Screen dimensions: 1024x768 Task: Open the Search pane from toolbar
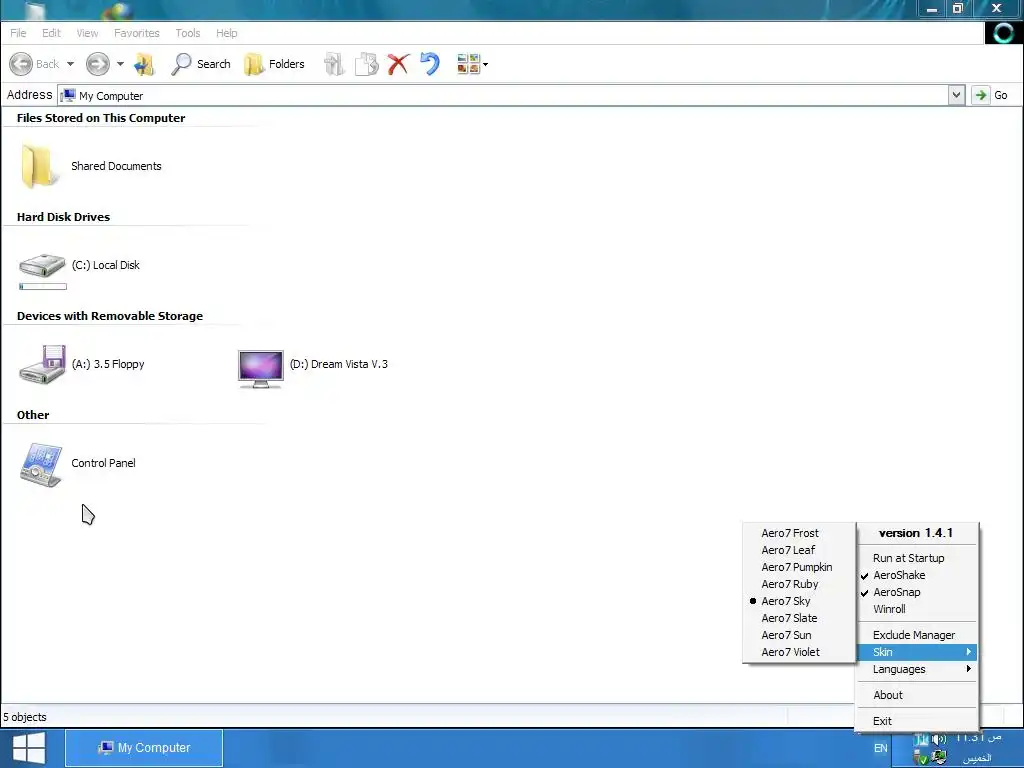[x=201, y=64]
